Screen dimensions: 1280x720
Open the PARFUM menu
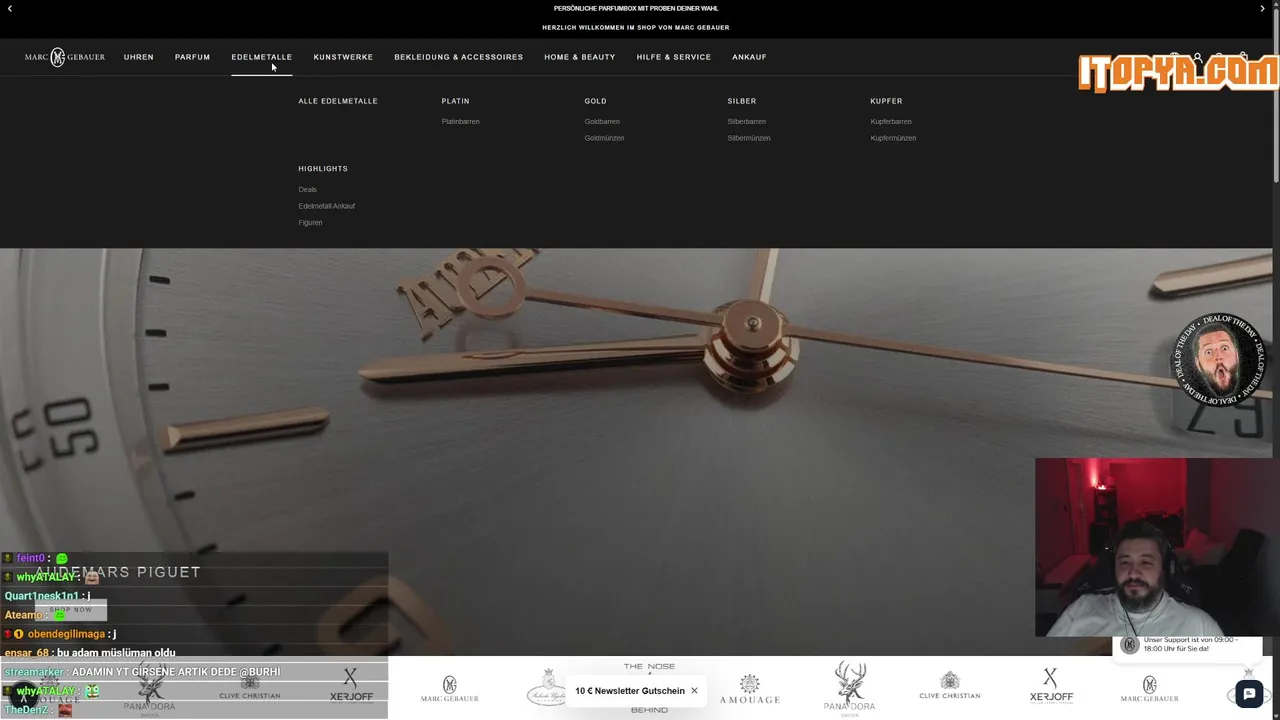192,57
